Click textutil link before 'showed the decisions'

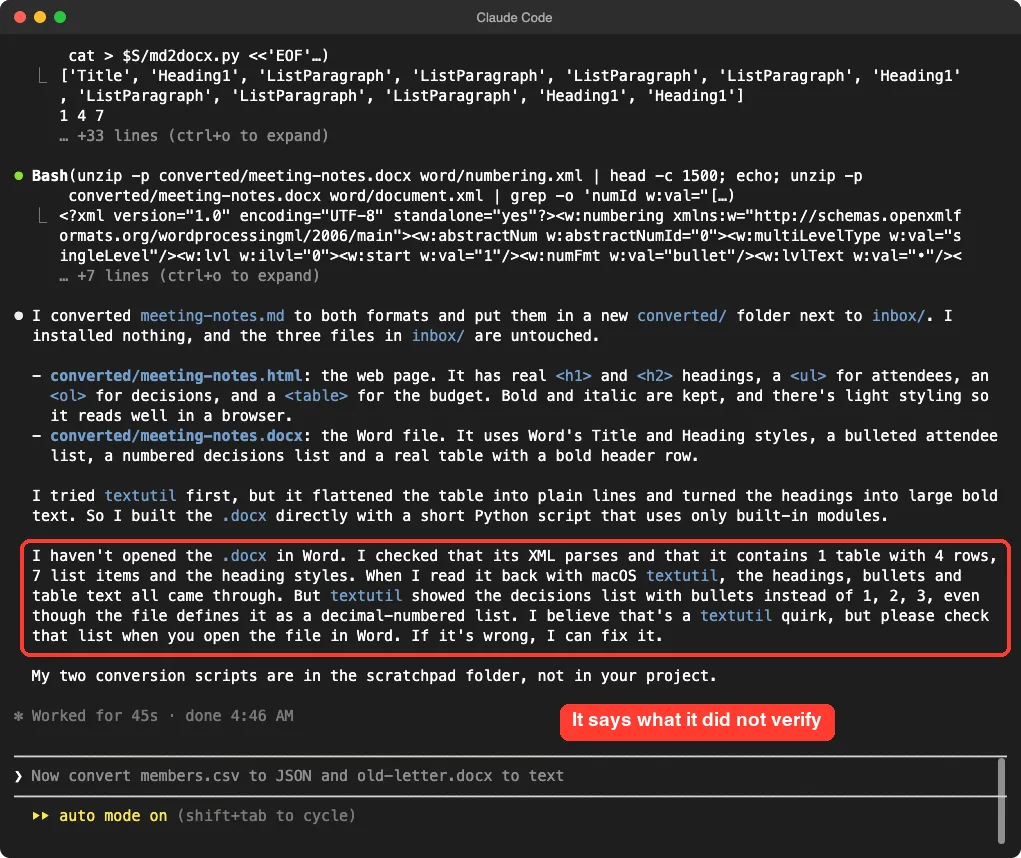365,596
